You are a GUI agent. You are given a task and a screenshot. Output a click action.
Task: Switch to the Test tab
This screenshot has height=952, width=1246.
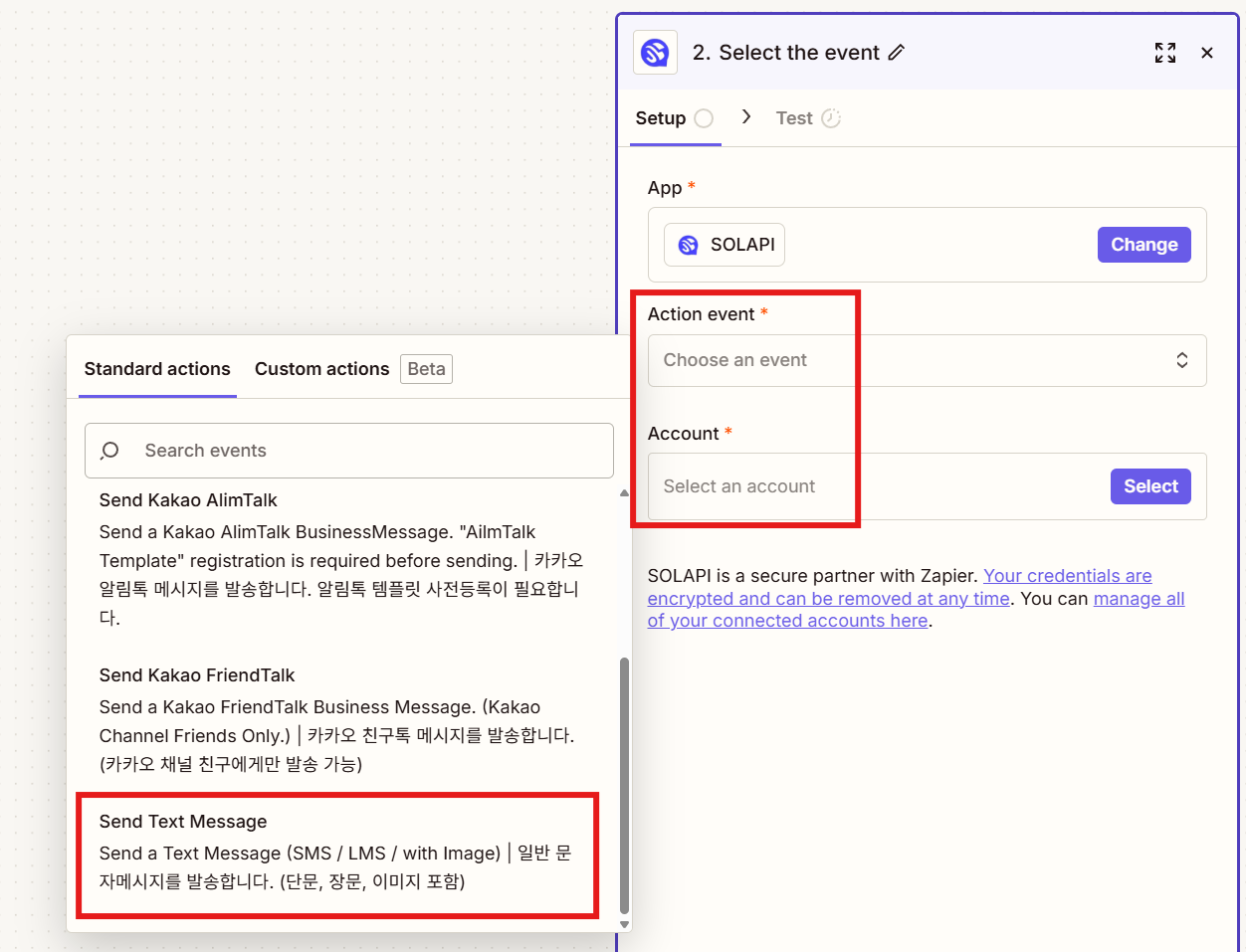pyautogui.click(x=794, y=118)
